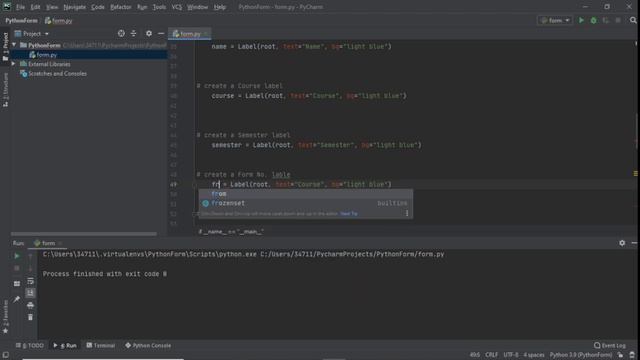
Task: Open the VCS menu
Action: (x=177, y=7)
